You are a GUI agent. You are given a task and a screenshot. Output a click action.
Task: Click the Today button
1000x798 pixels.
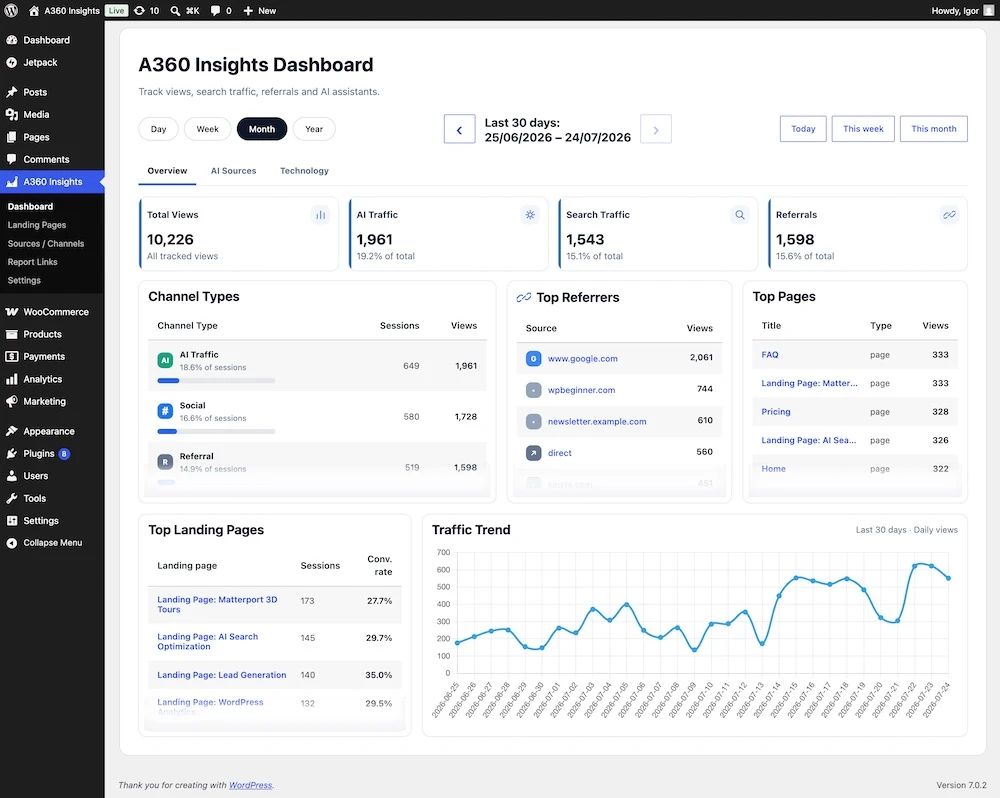tap(803, 129)
